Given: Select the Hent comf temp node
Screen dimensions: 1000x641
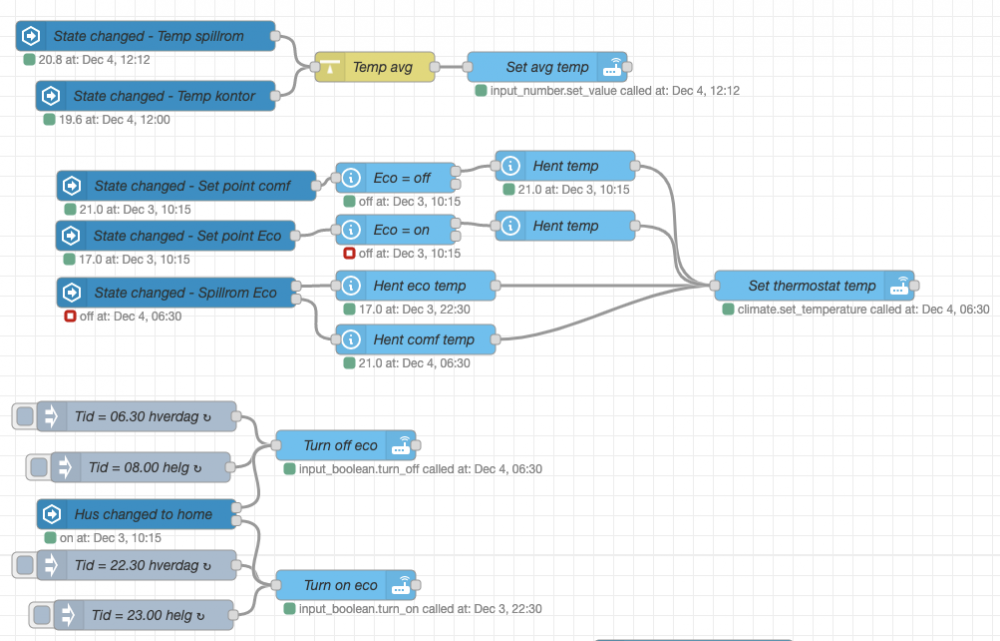Looking at the screenshot, I should [422, 340].
